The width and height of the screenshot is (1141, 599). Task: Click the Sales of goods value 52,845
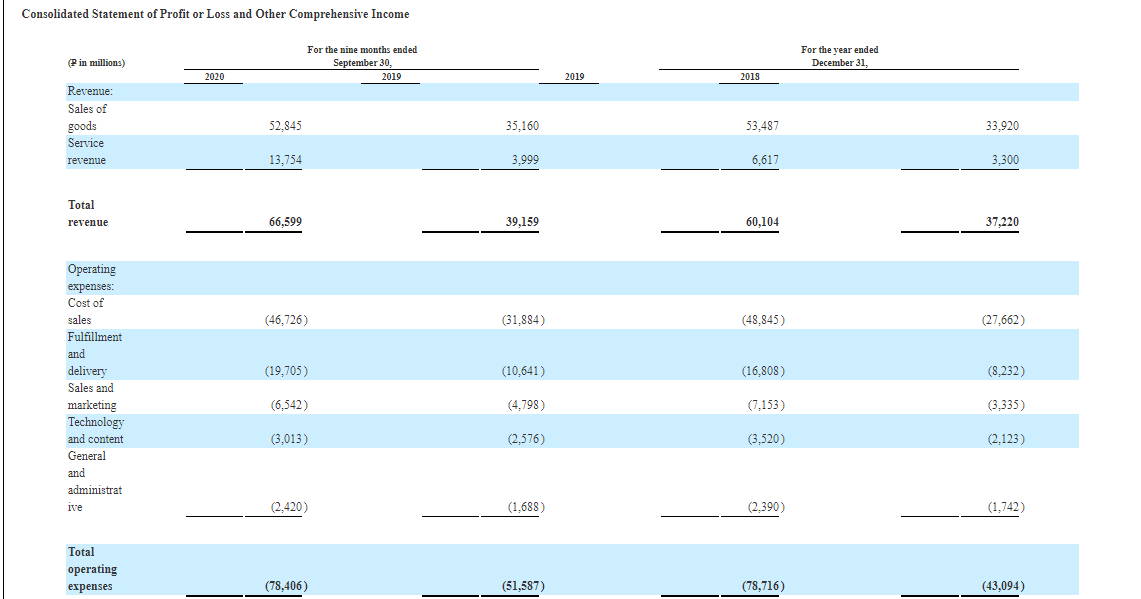pos(285,126)
